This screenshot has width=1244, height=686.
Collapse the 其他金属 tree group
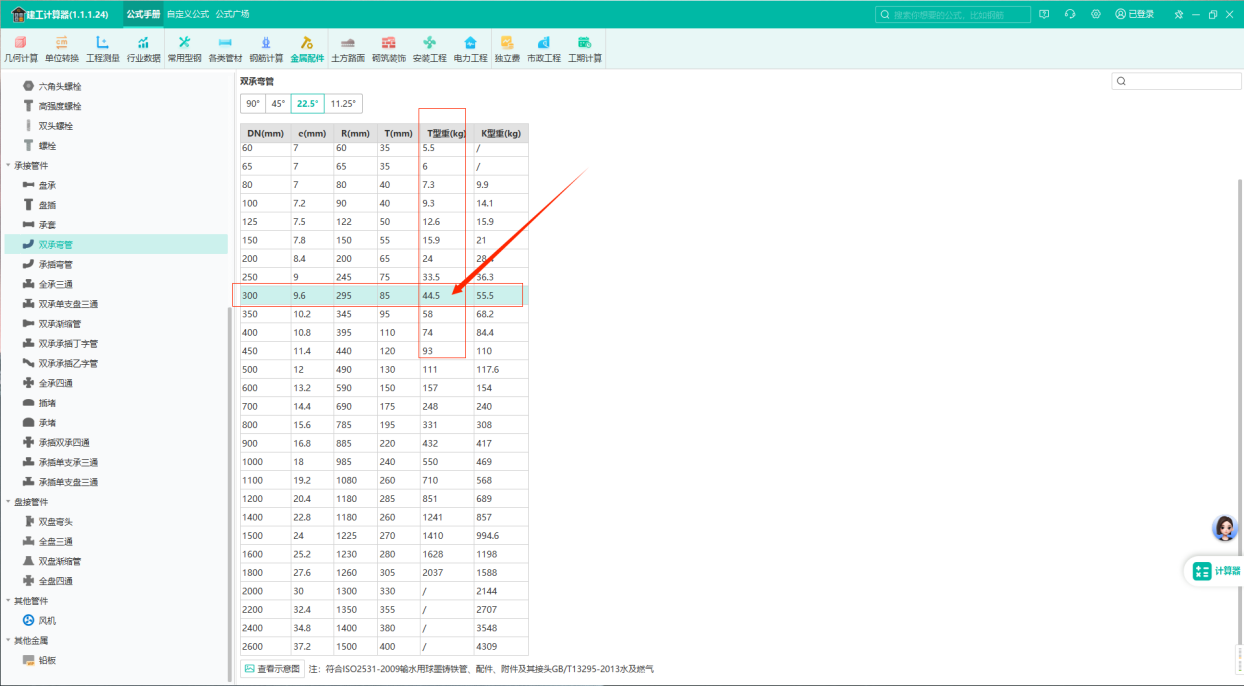(x=9, y=640)
